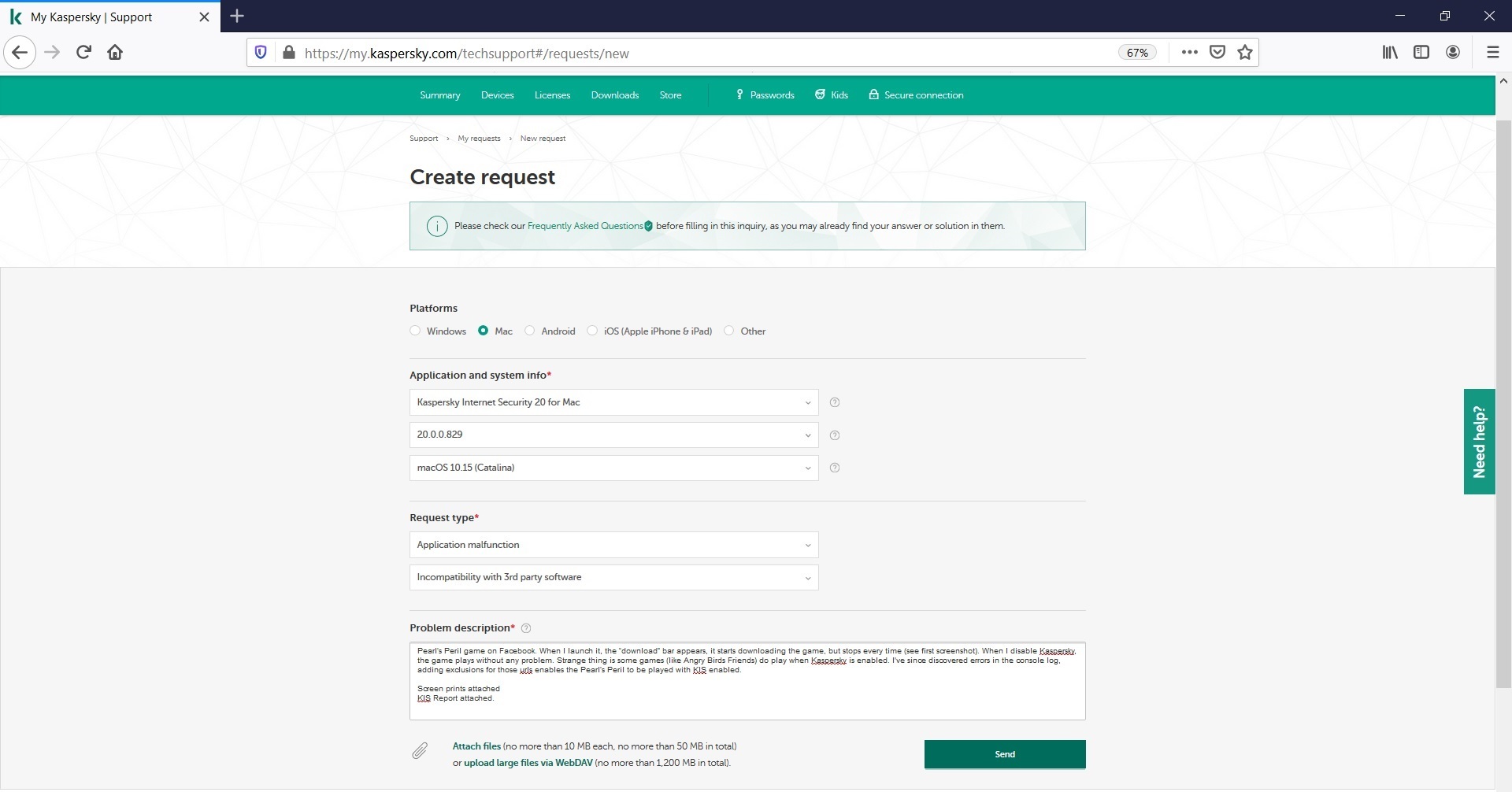Open the Incompatibility with 3rd party software dropdown

(x=613, y=577)
